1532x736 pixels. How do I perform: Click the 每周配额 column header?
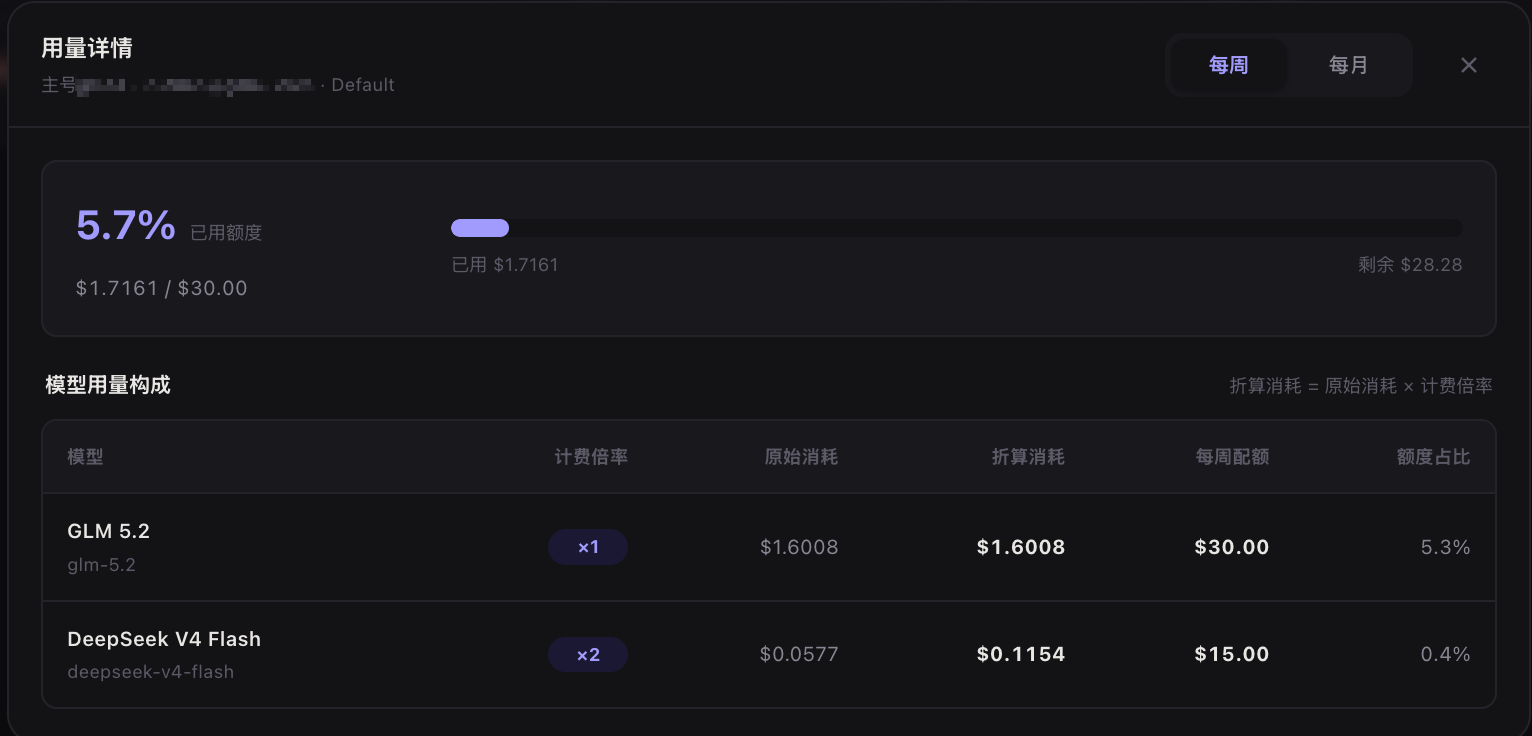pyautogui.click(x=1232, y=457)
